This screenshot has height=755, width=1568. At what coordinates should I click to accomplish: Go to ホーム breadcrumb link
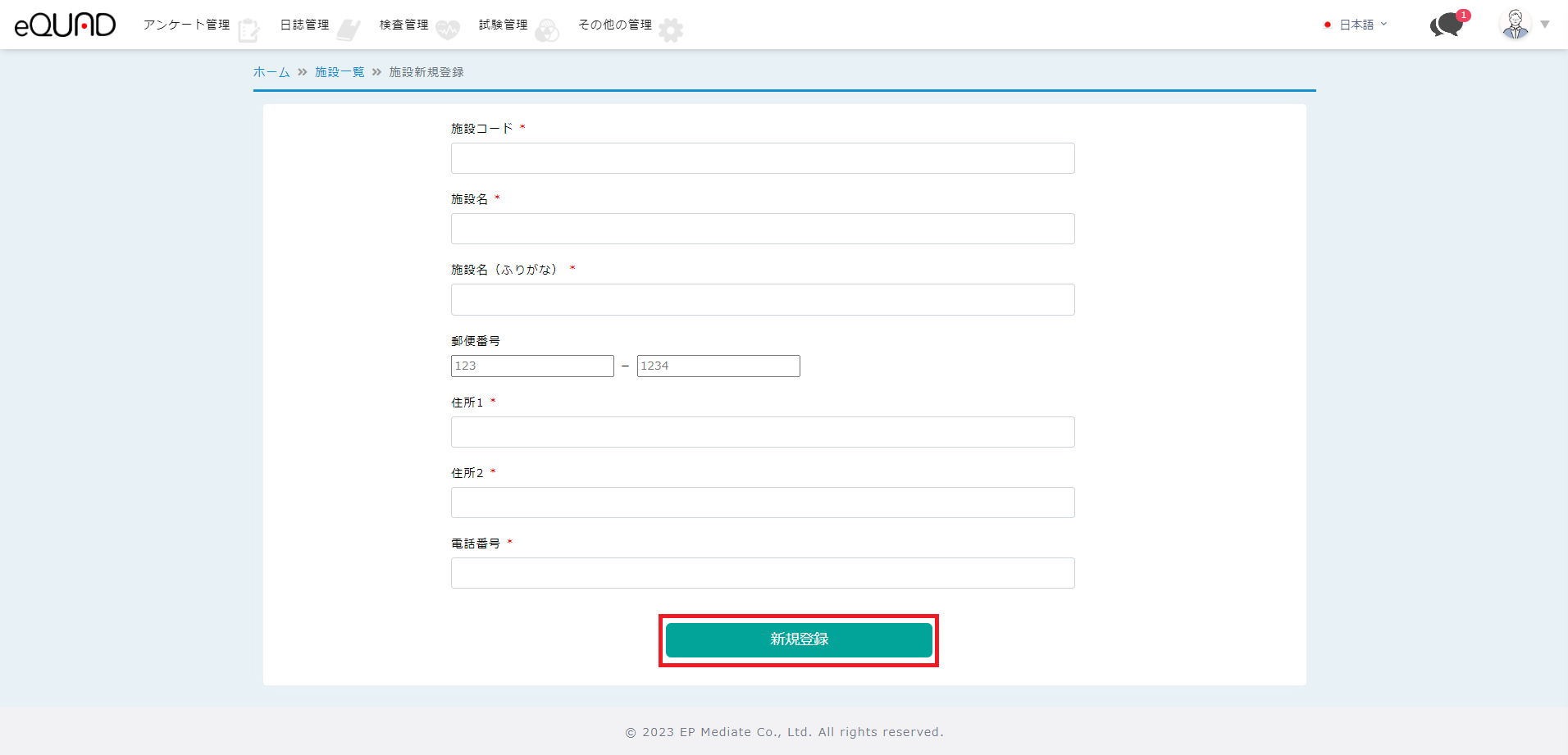click(271, 72)
